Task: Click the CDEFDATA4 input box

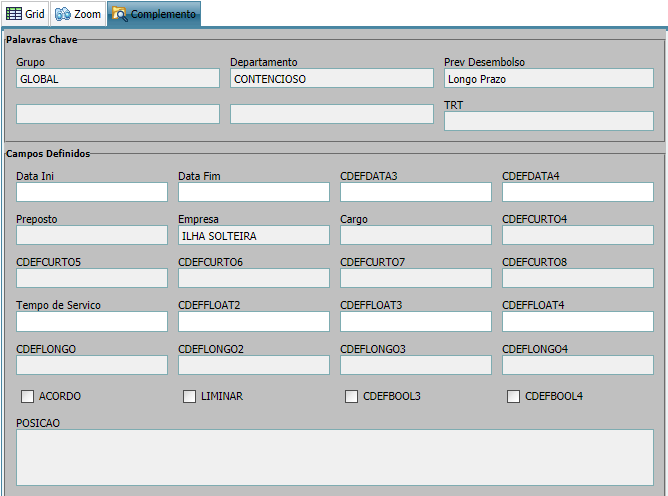Action: [x=578, y=192]
